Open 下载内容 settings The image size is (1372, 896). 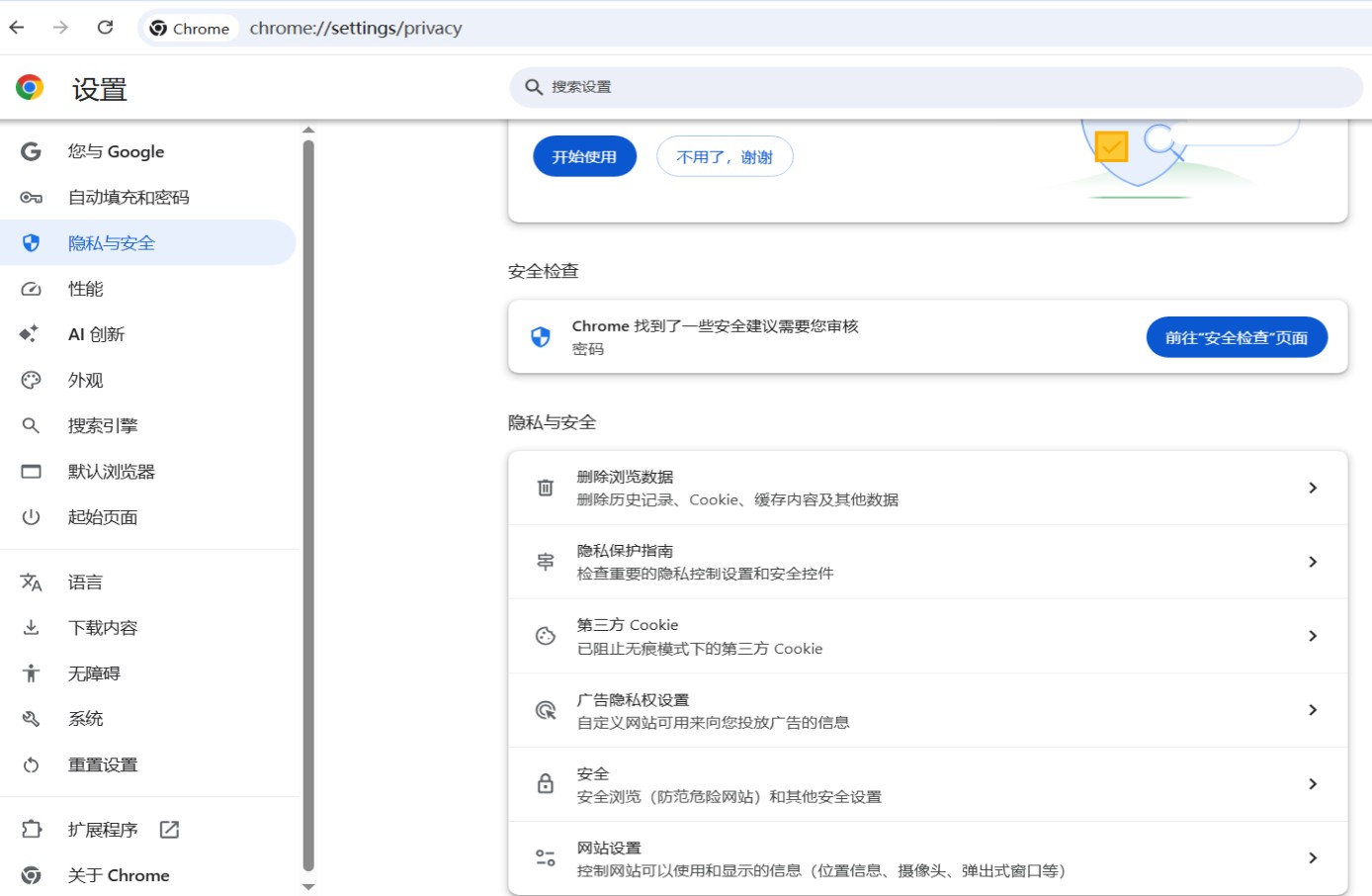coord(148,628)
